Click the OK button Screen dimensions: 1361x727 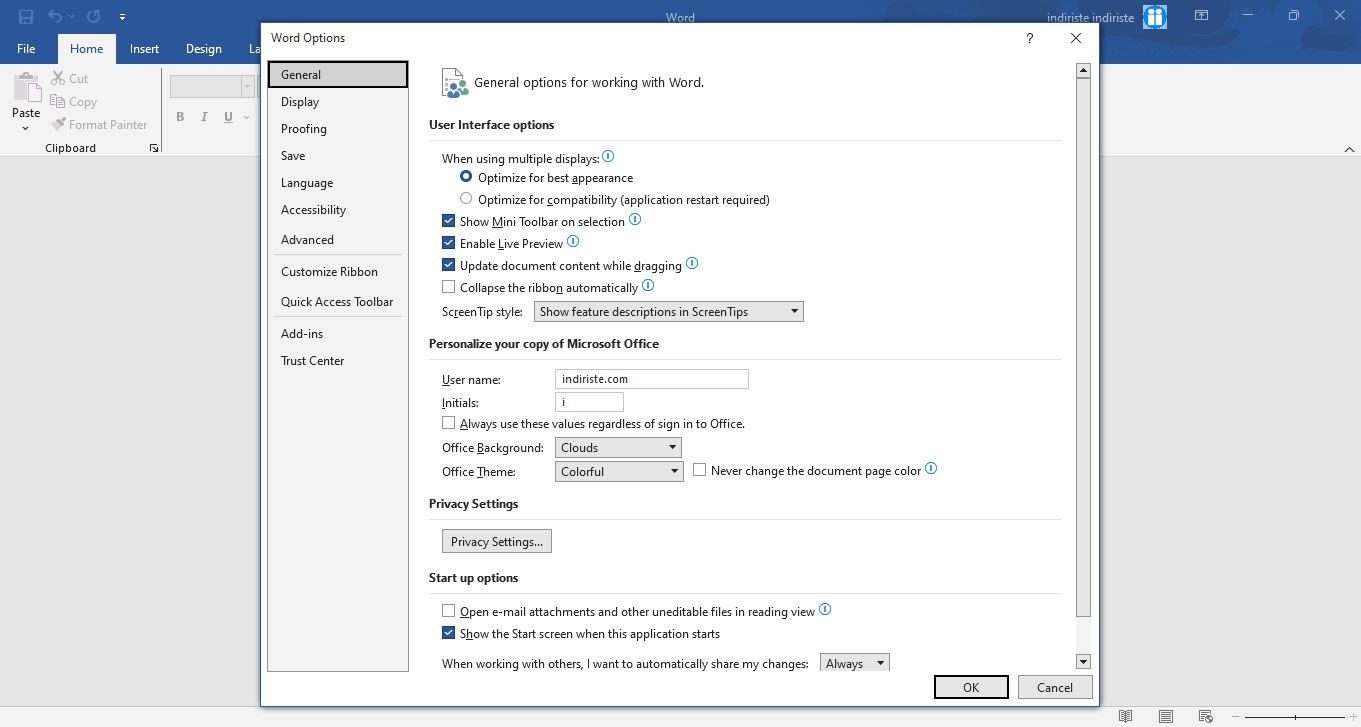tap(971, 687)
